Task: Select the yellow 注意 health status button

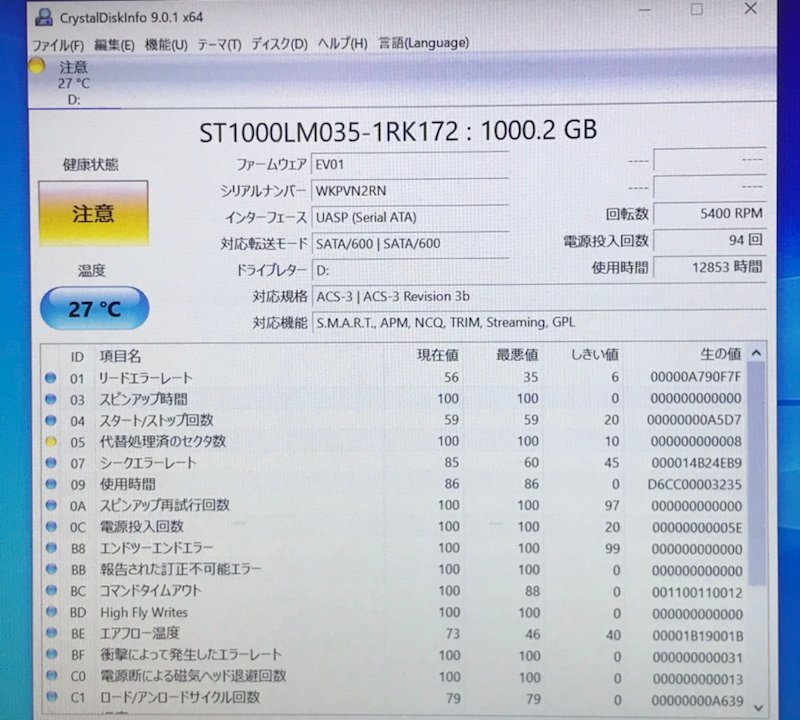Action: 93,213
